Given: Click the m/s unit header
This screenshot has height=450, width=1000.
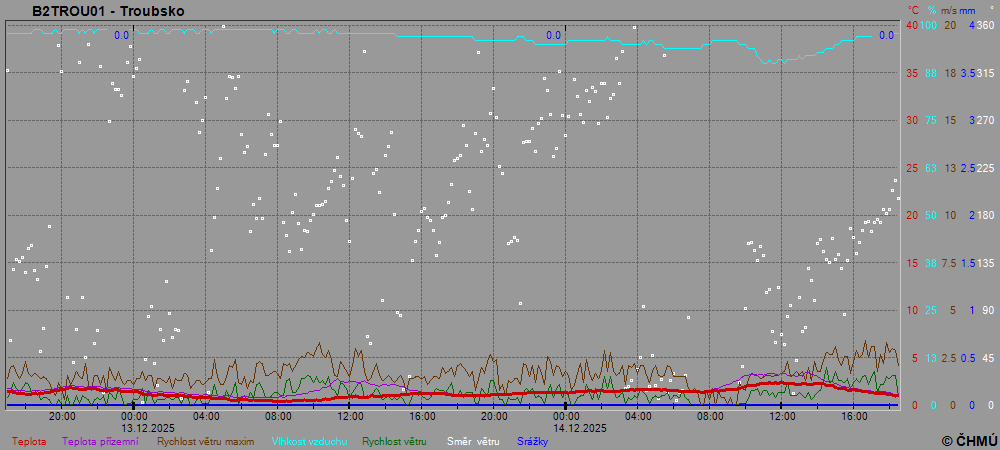Looking at the screenshot, I should pyautogui.click(x=948, y=10).
